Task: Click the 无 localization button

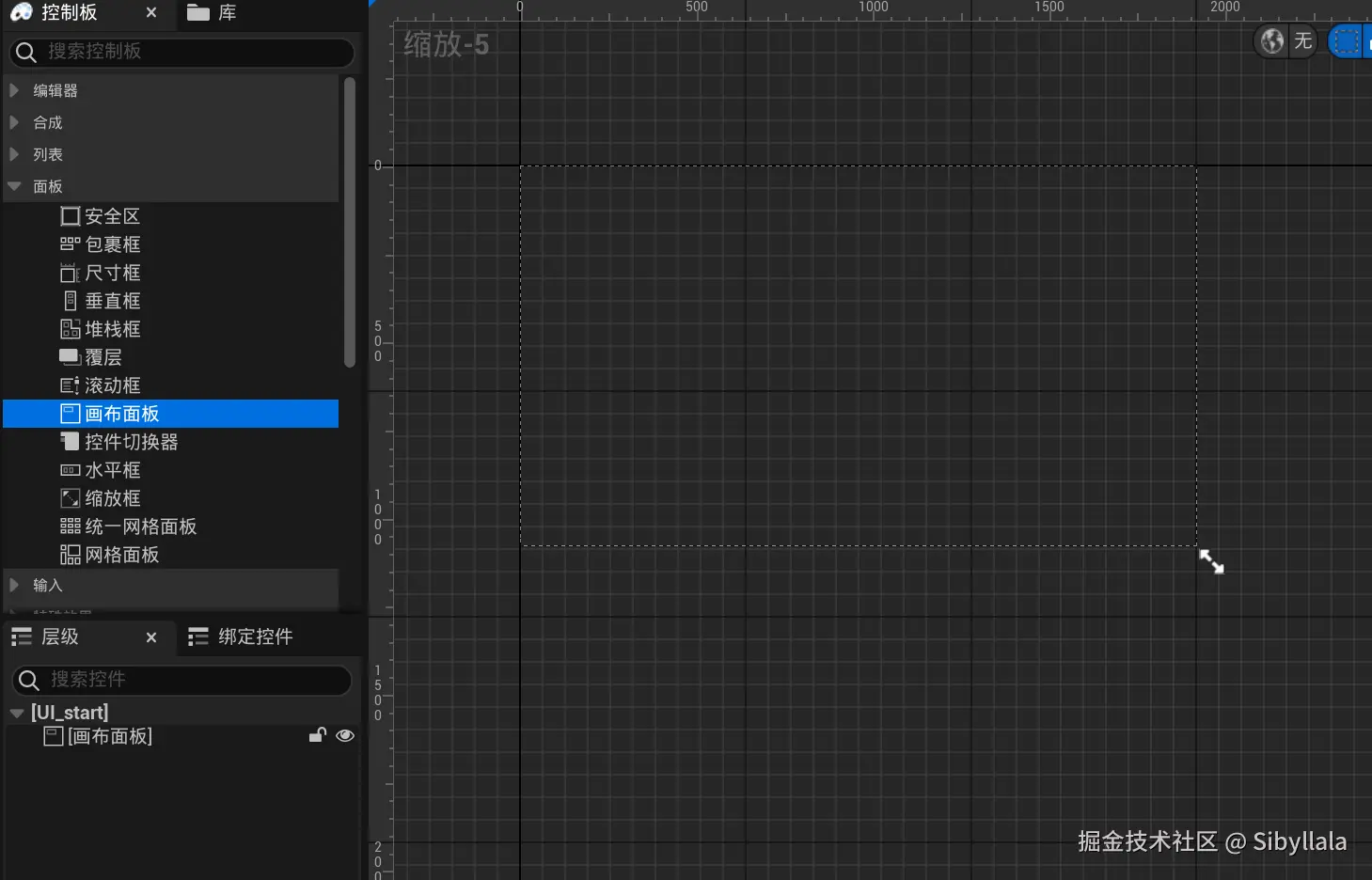Action: pyautogui.click(x=1302, y=41)
